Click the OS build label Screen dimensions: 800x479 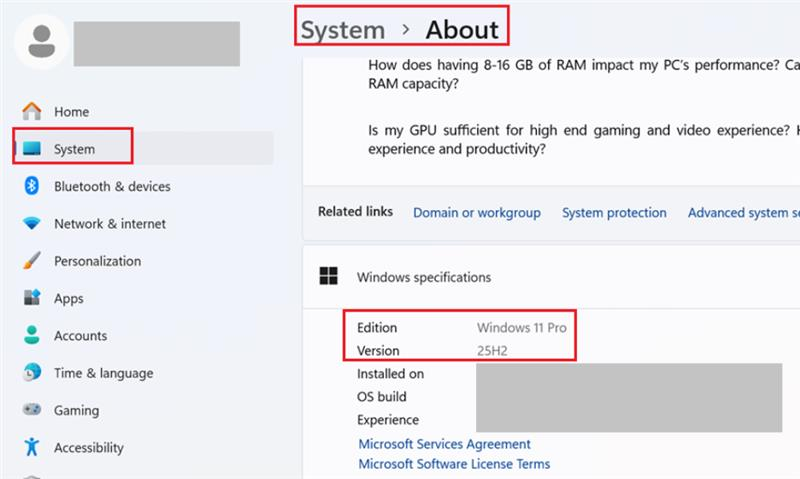[x=382, y=396]
